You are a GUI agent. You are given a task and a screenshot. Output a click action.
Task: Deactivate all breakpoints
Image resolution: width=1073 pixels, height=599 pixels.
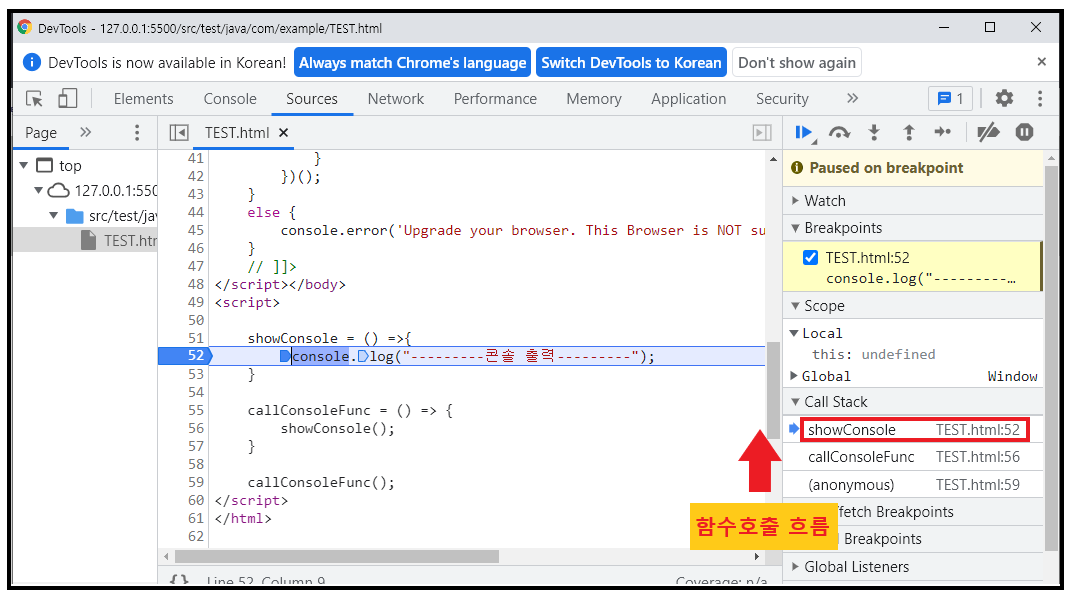click(988, 132)
